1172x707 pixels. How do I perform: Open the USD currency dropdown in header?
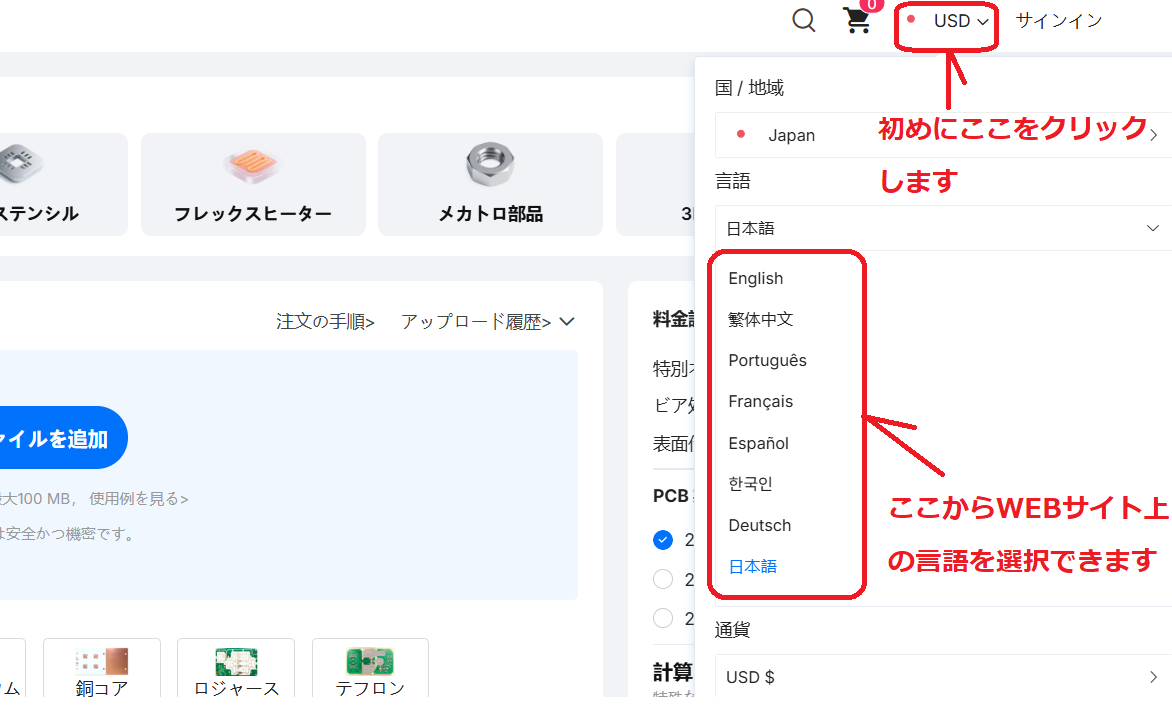(x=960, y=21)
